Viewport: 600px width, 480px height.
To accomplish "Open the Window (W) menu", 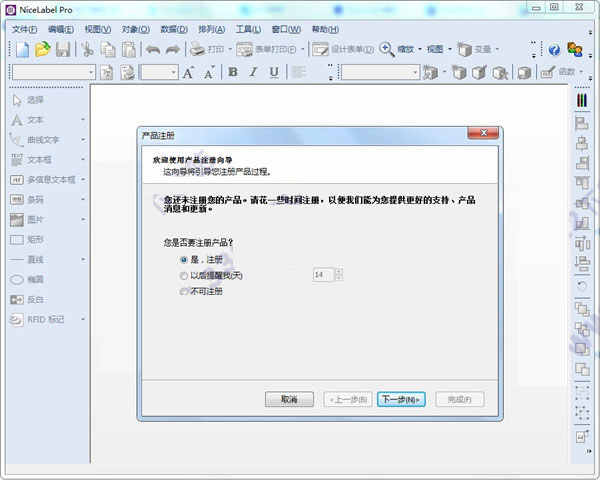I will 286,29.
